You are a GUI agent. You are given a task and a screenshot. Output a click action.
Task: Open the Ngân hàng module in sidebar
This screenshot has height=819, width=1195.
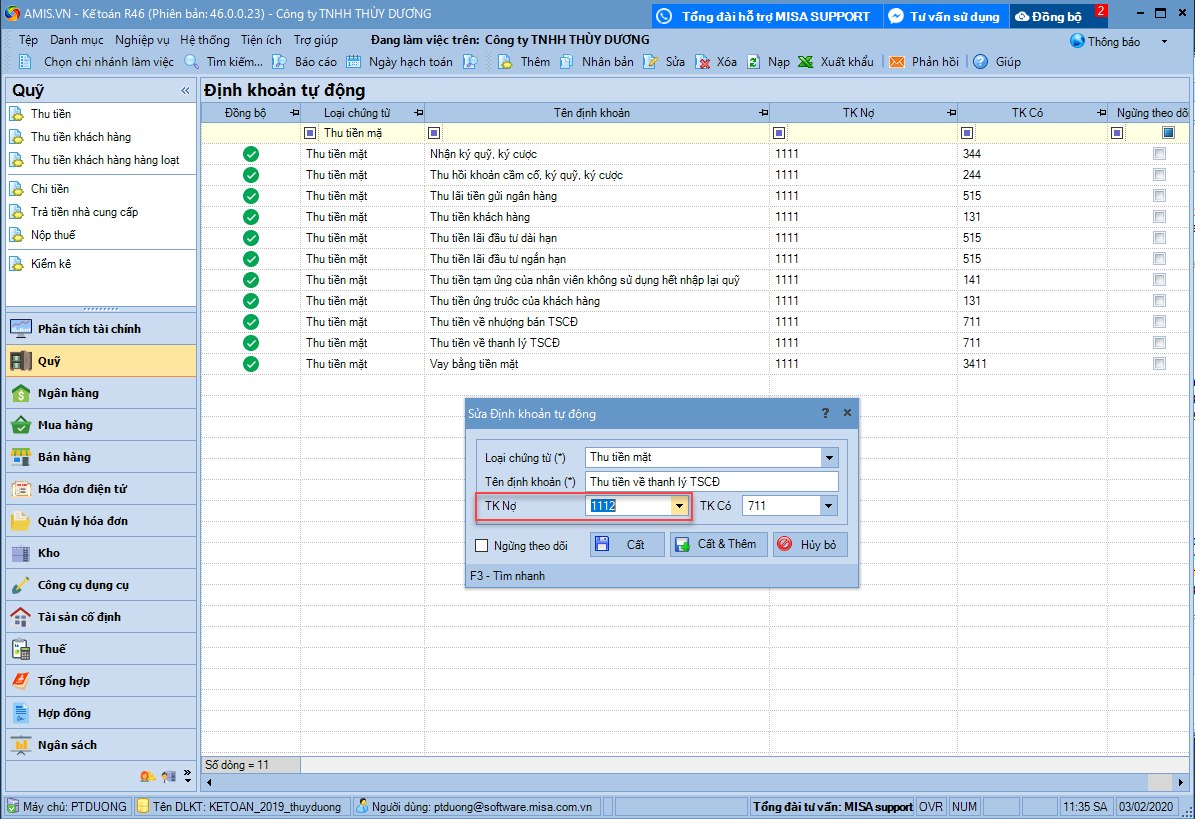(x=68, y=393)
